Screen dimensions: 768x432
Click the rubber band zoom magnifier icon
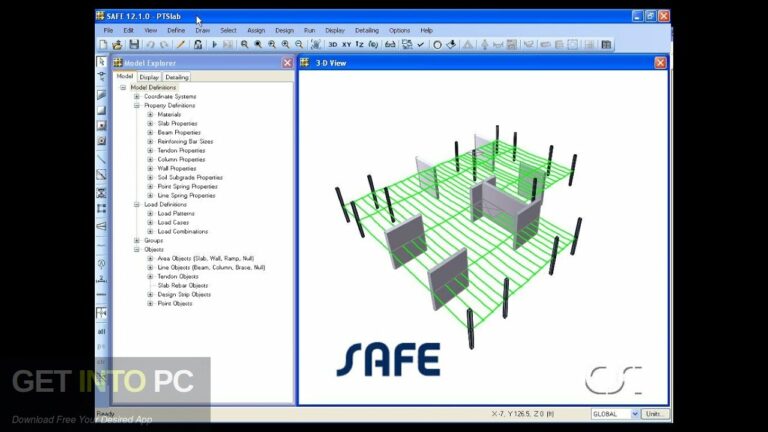(244, 45)
